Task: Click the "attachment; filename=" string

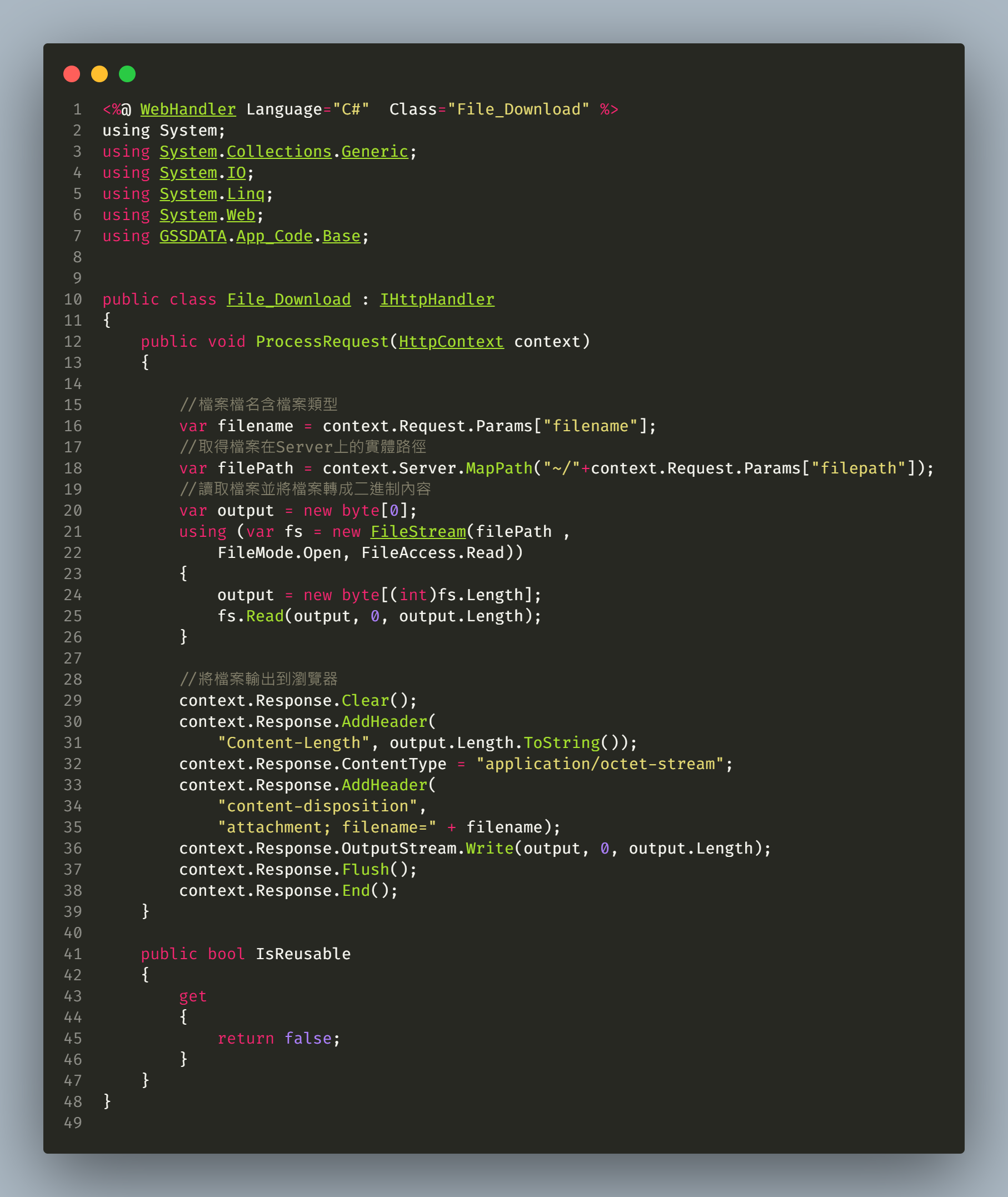Action: click(x=327, y=827)
